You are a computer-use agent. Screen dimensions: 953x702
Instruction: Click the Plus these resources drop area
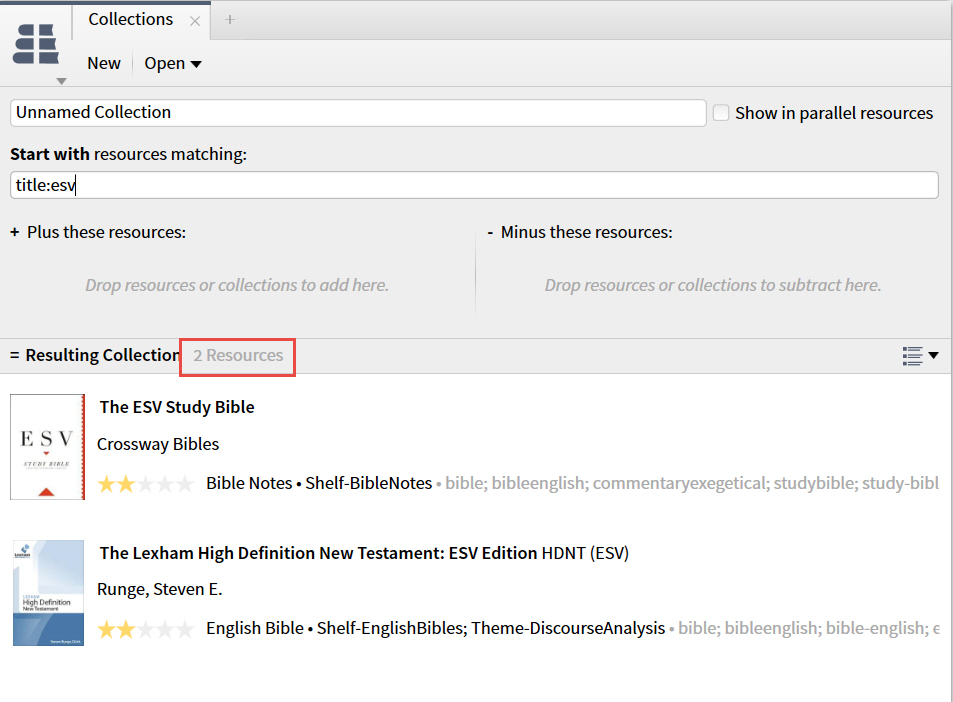pos(237,285)
